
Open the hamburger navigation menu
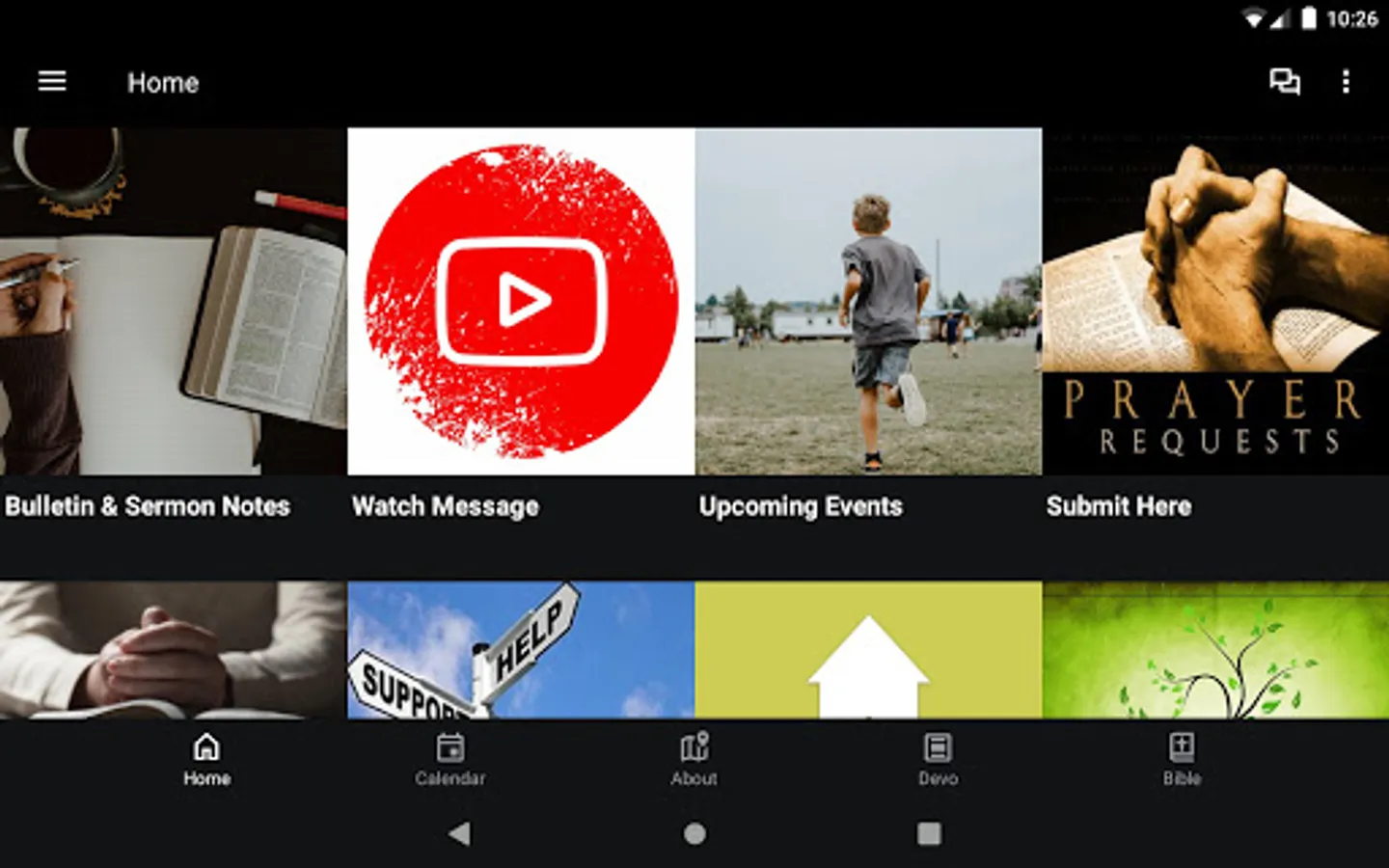coord(52,82)
